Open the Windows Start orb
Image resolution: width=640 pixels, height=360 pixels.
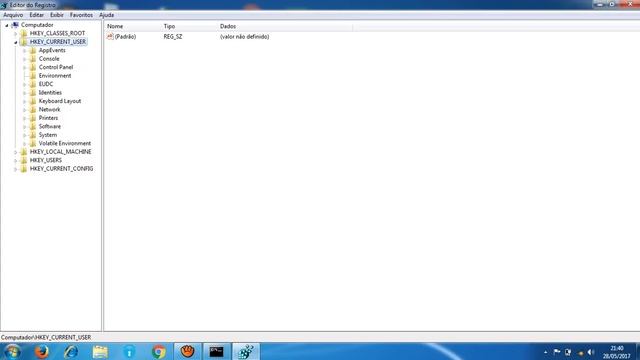point(12,351)
